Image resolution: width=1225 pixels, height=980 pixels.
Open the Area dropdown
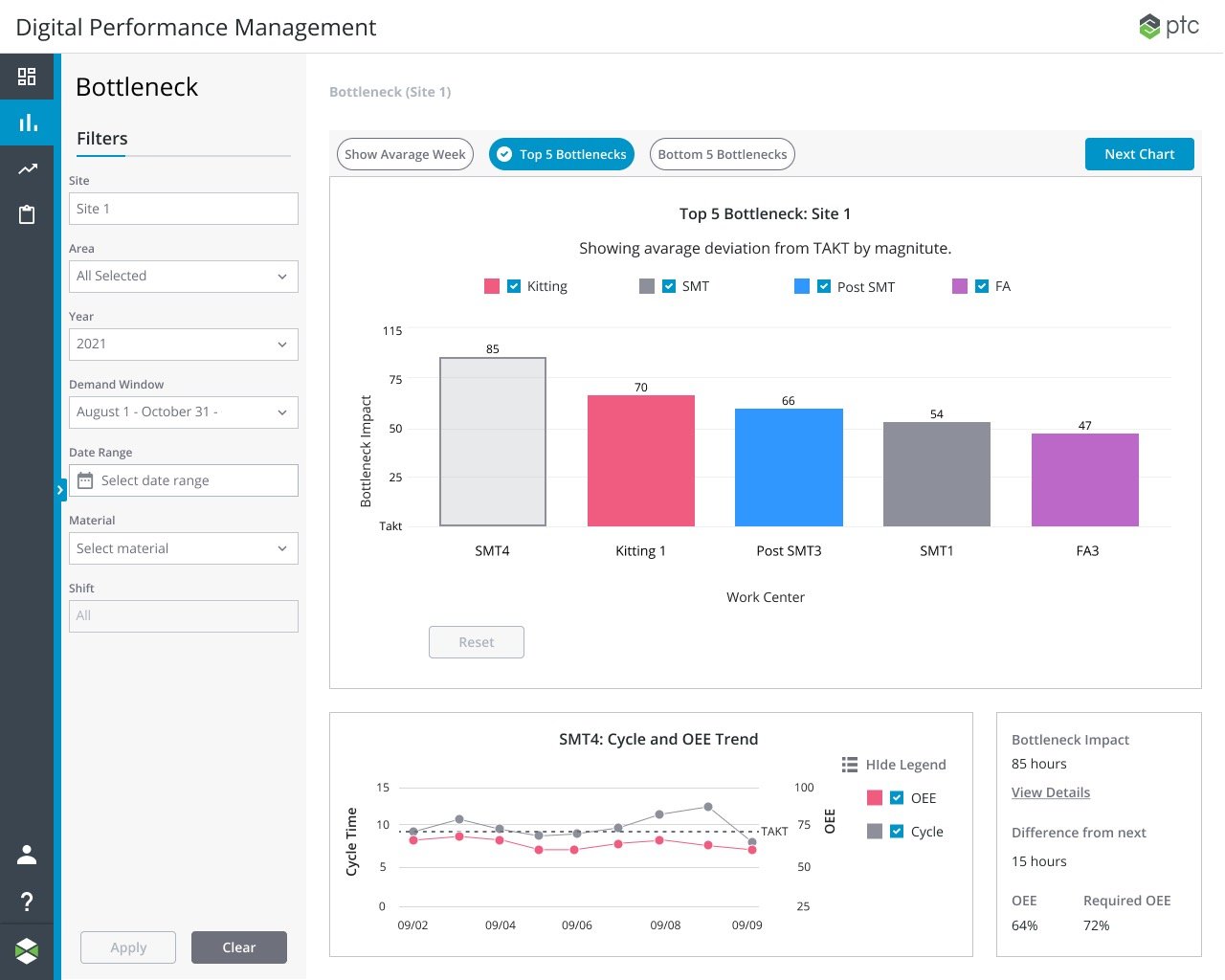click(x=184, y=277)
